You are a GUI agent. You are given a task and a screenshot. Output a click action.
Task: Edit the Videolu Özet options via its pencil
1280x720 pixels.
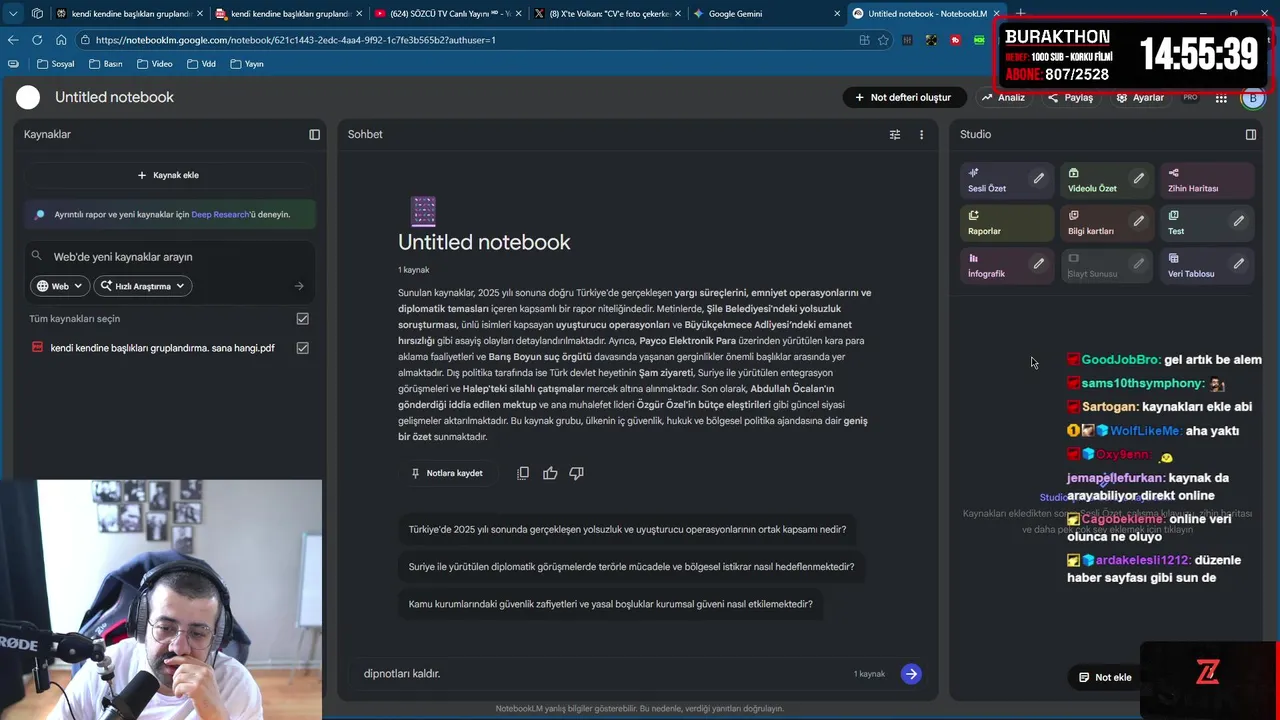(1138, 179)
